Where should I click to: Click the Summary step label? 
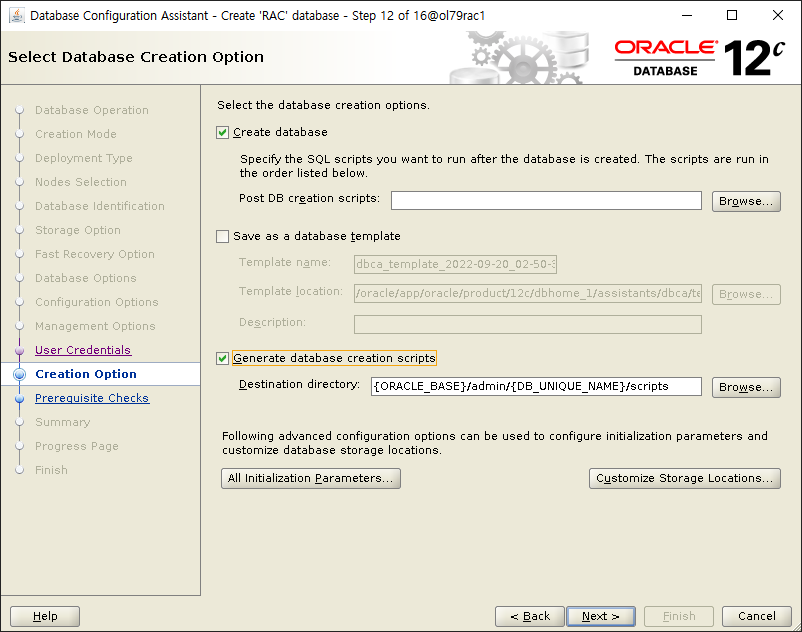pos(62,422)
